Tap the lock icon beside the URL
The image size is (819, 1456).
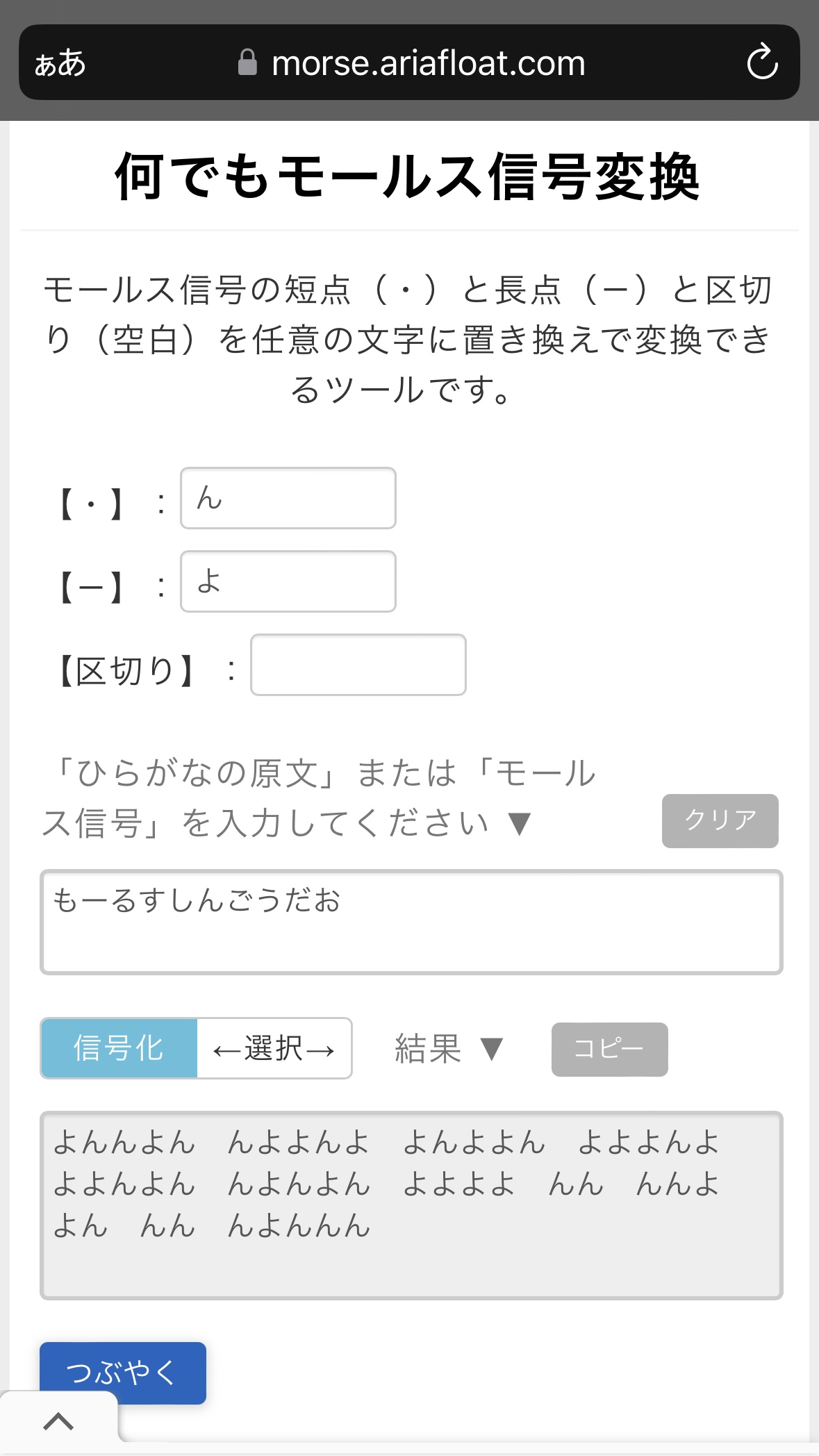point(247,63)
